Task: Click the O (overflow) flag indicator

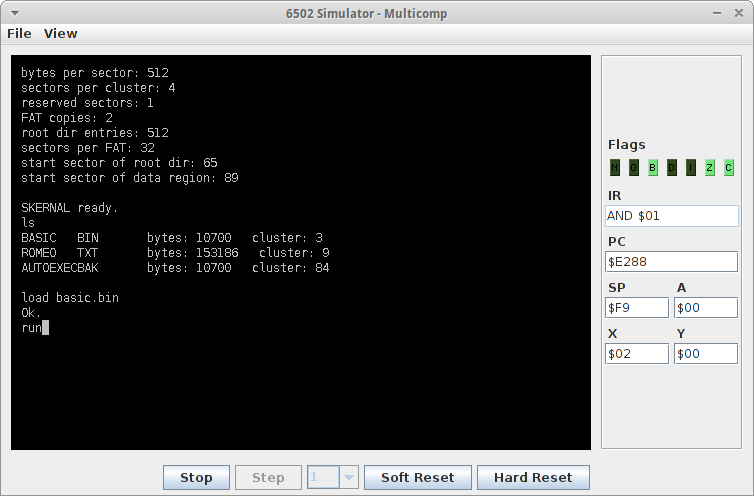Action: [x=634, y=168]
